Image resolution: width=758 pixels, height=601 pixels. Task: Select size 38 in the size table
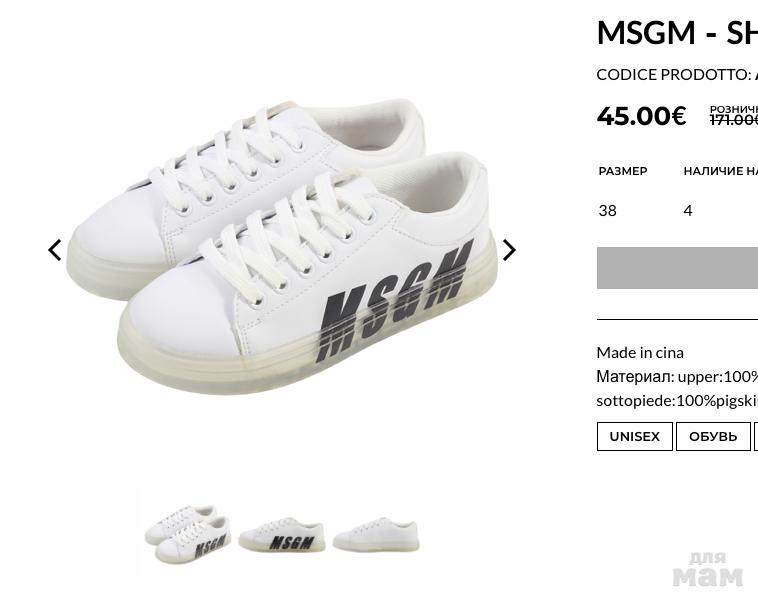[x=607, y=210]
